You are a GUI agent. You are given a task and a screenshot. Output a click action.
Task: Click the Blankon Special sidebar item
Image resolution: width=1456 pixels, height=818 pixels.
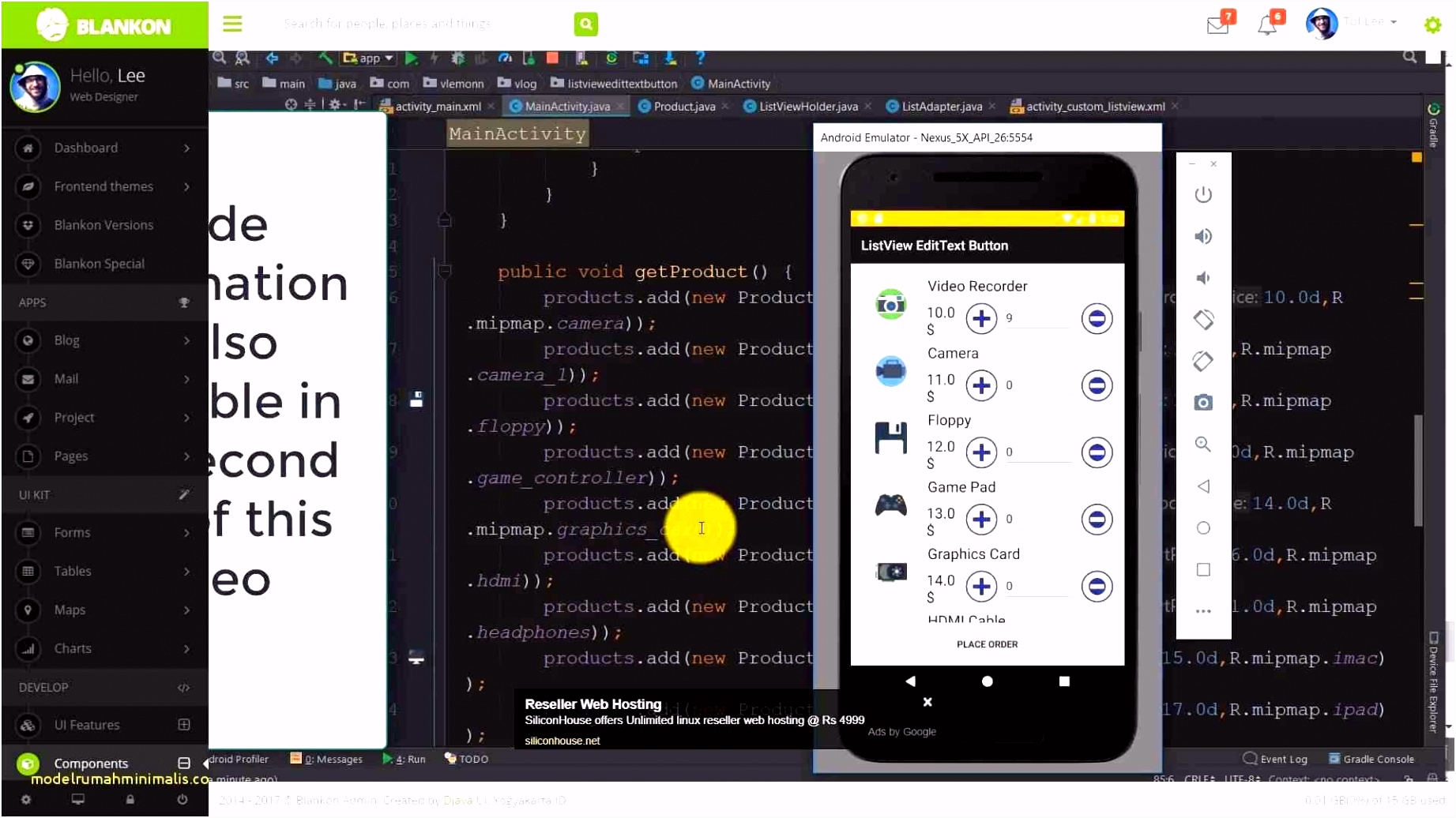click(x=104, y=264)
